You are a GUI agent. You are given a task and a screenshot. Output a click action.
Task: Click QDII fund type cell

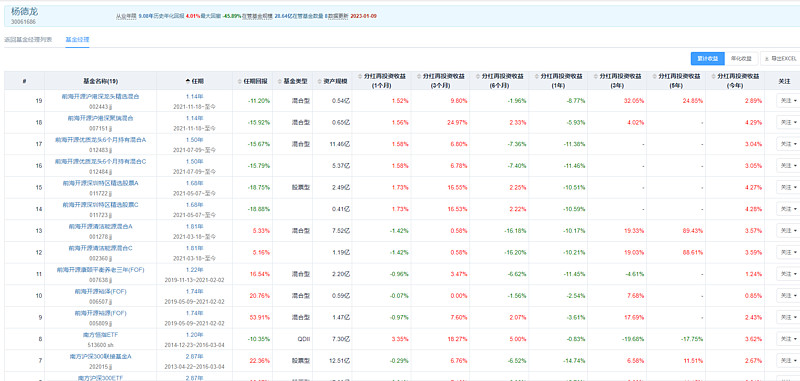(x=304, y=339)
